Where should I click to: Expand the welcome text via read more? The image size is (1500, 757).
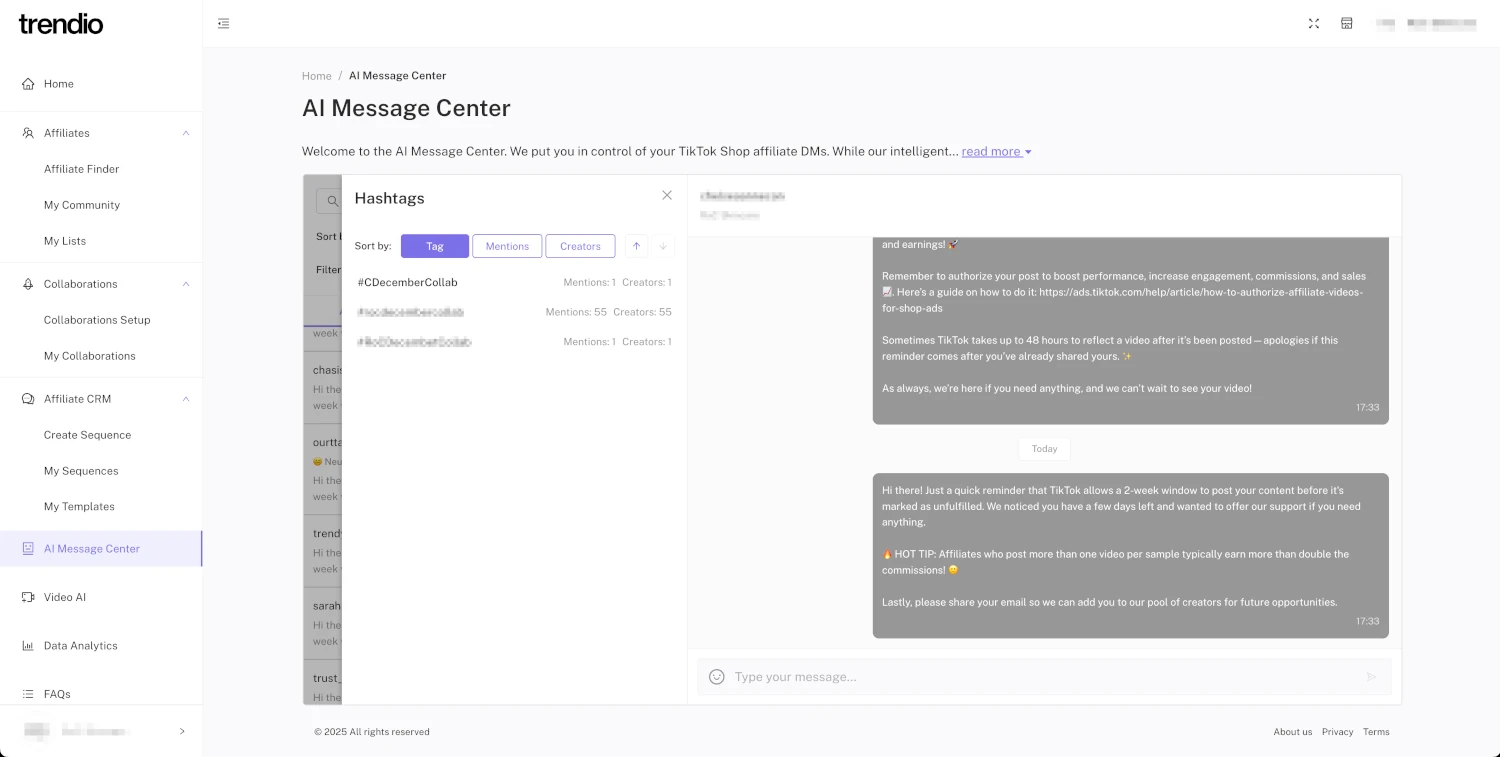(996, 152)
